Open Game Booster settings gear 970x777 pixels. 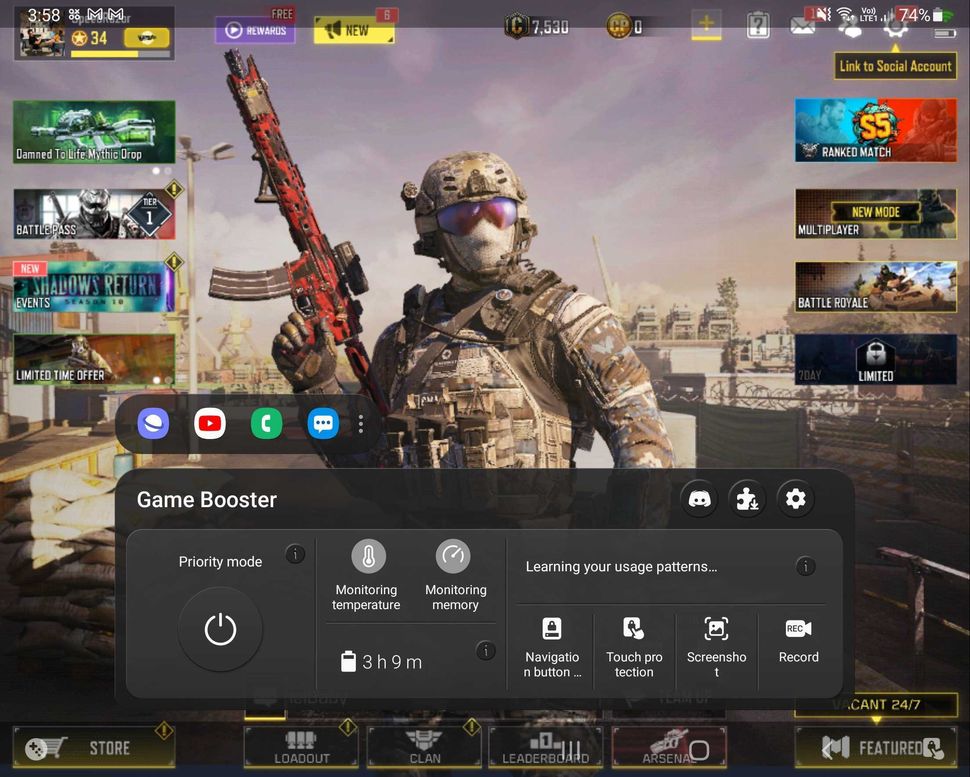point(795,498)
